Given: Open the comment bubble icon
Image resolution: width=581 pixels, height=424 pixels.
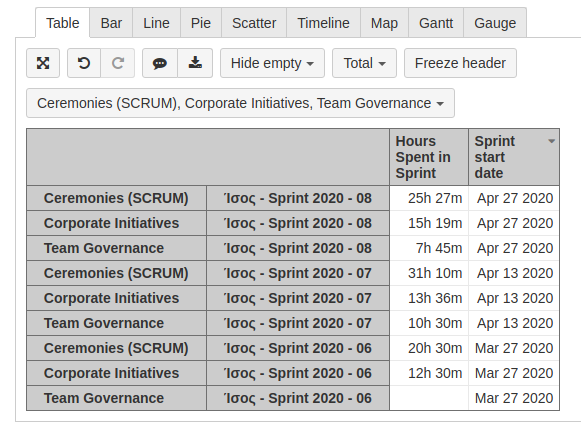Looking at the screenshot, I should [x=160, y=63].
